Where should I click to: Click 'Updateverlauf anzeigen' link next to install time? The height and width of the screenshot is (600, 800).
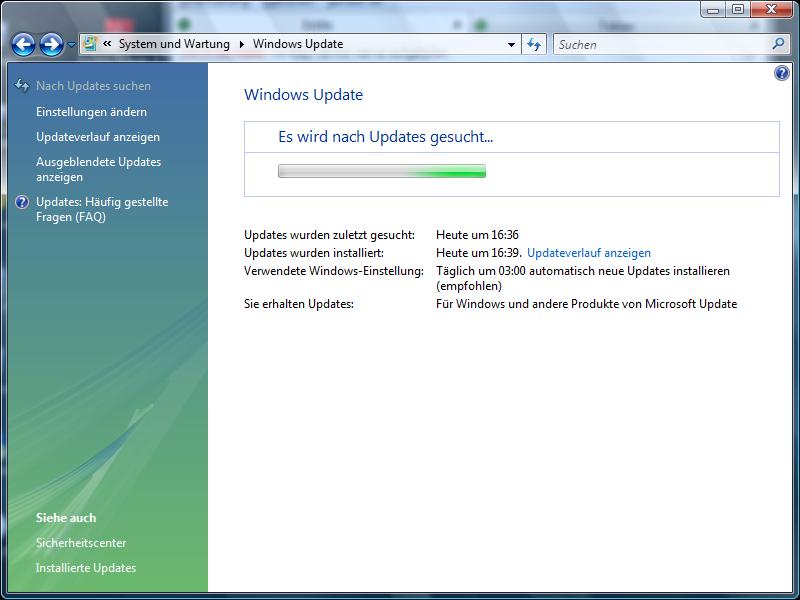[588, 253]
